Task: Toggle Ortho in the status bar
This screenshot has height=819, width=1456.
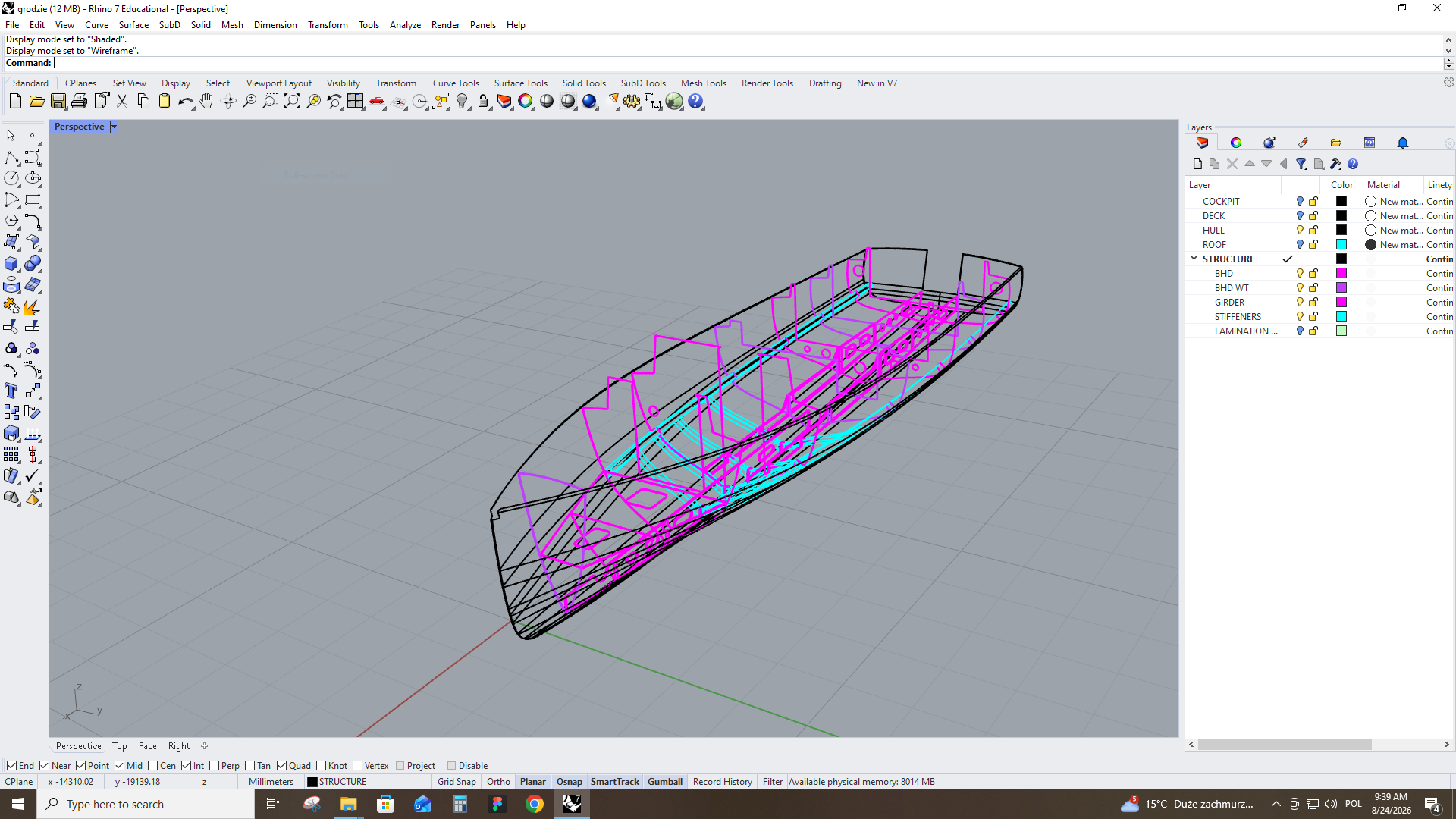Action: pyautogui.click(x=498, y=782)
